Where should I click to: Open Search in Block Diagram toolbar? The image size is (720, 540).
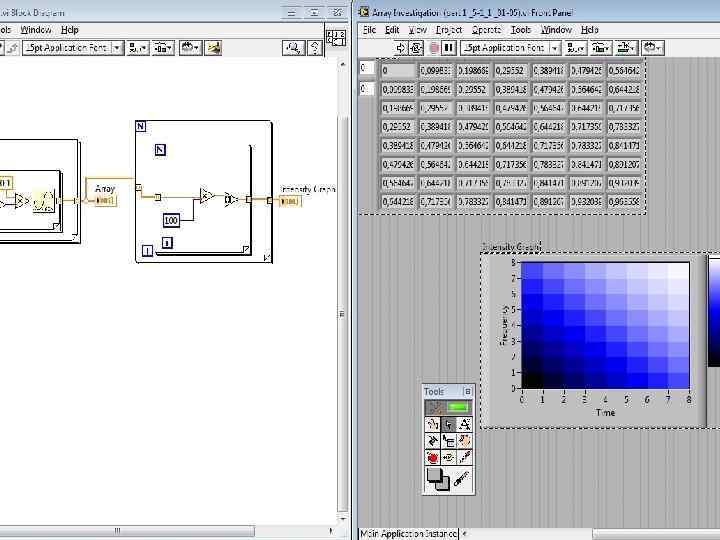pos(293,48)
